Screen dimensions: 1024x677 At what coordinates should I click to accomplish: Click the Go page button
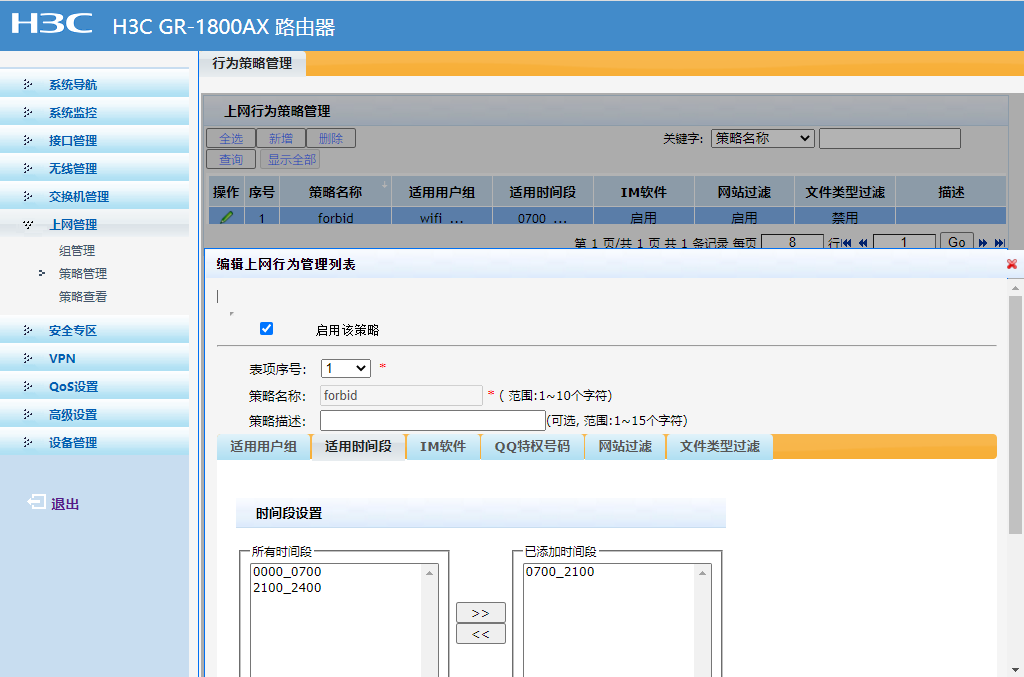click(x=957, y=242)
